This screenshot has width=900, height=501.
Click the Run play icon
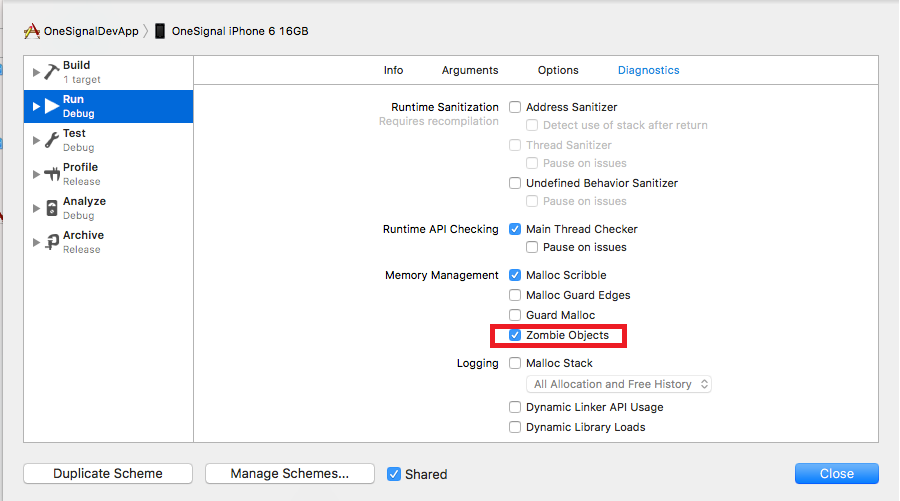click(x=52, y=106)
